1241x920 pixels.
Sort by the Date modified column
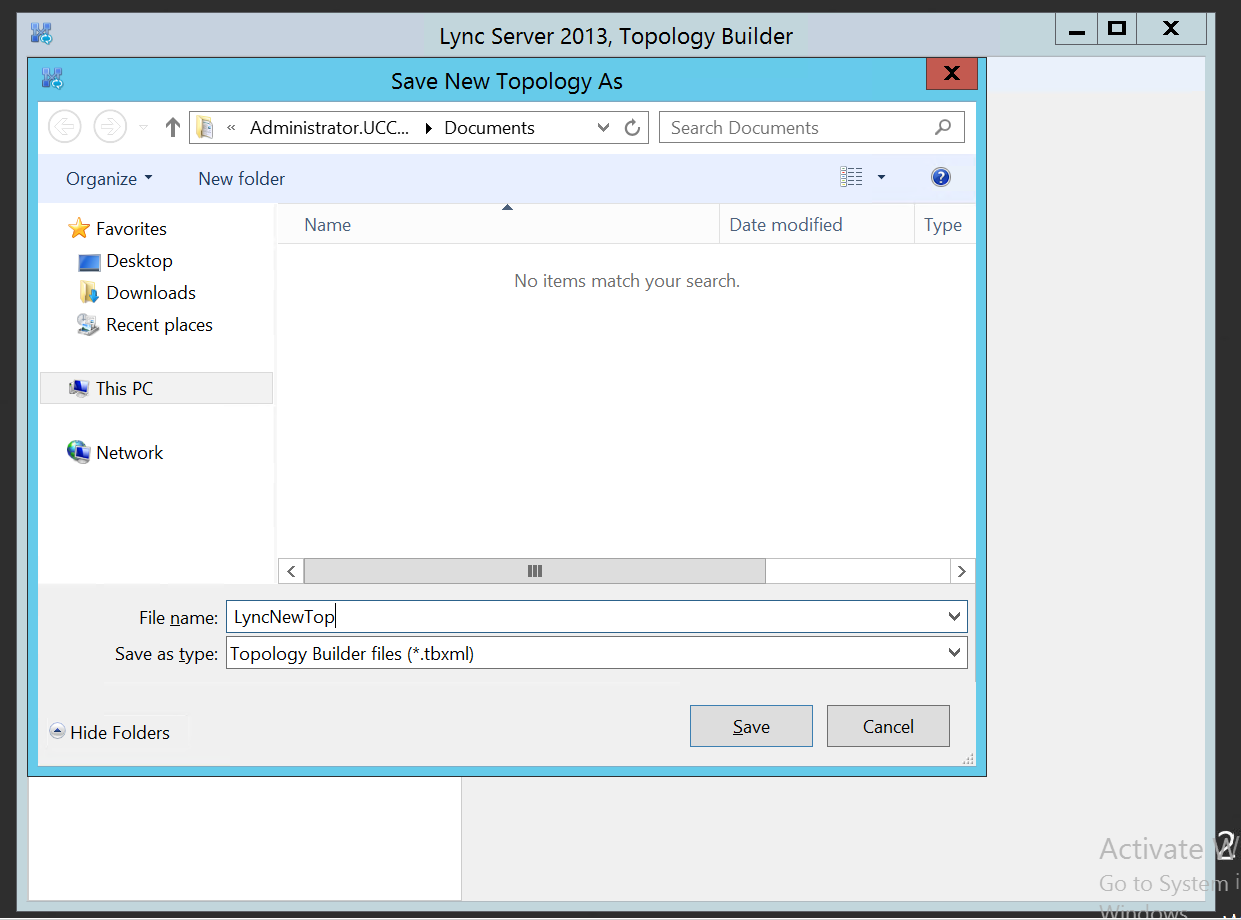[x=817, y=225]
